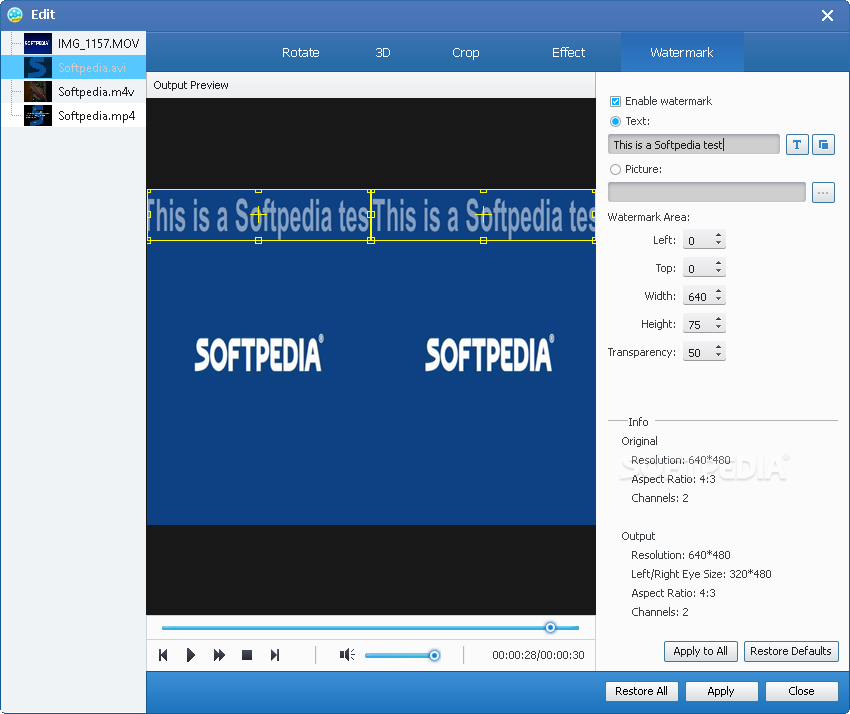This screenshot has height=714, width=850.
Task: Select the Text watermark radio button
Action: click(x=615, y=121)
